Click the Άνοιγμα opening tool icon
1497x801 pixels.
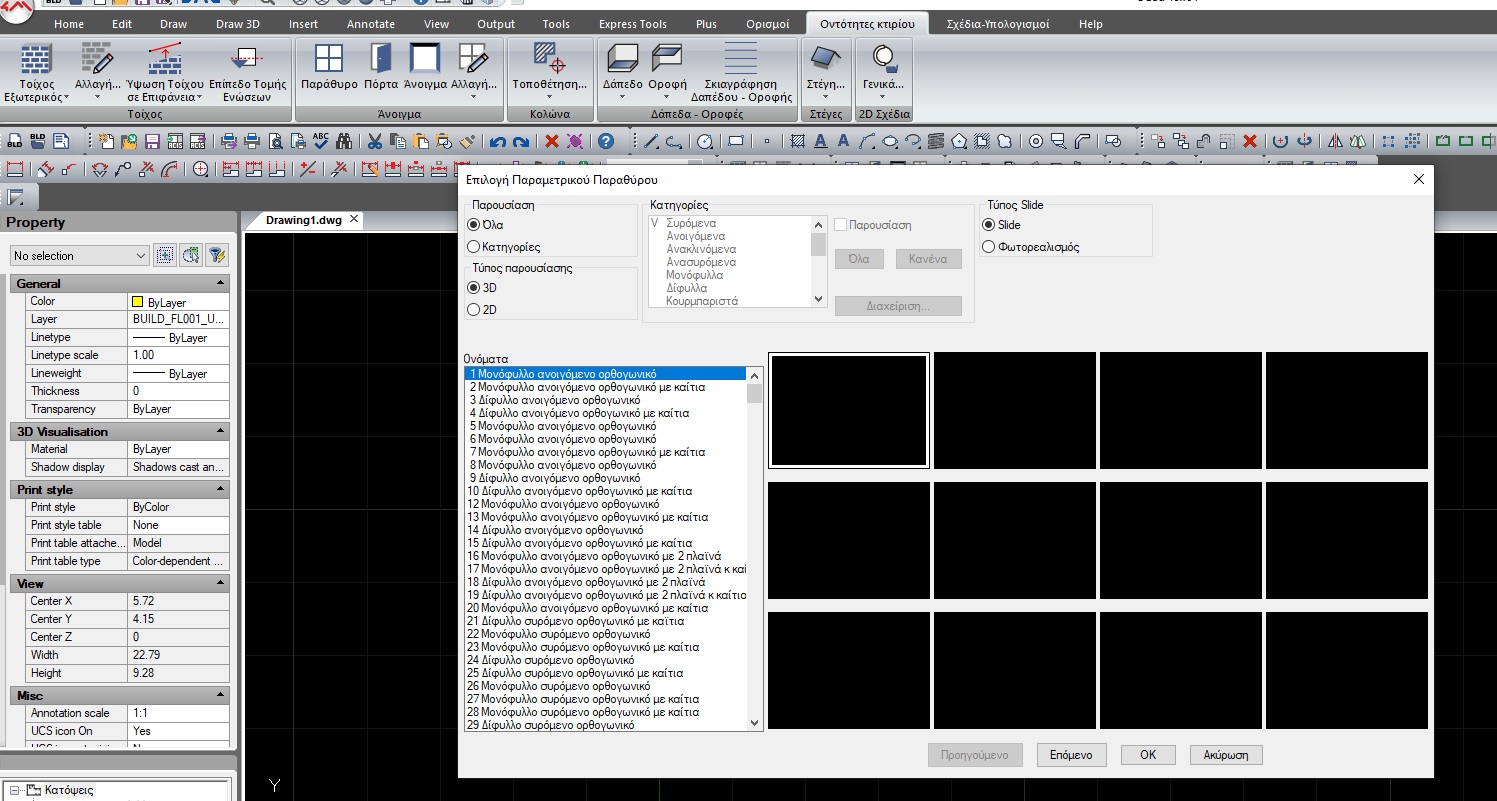(x=425, y=60)
